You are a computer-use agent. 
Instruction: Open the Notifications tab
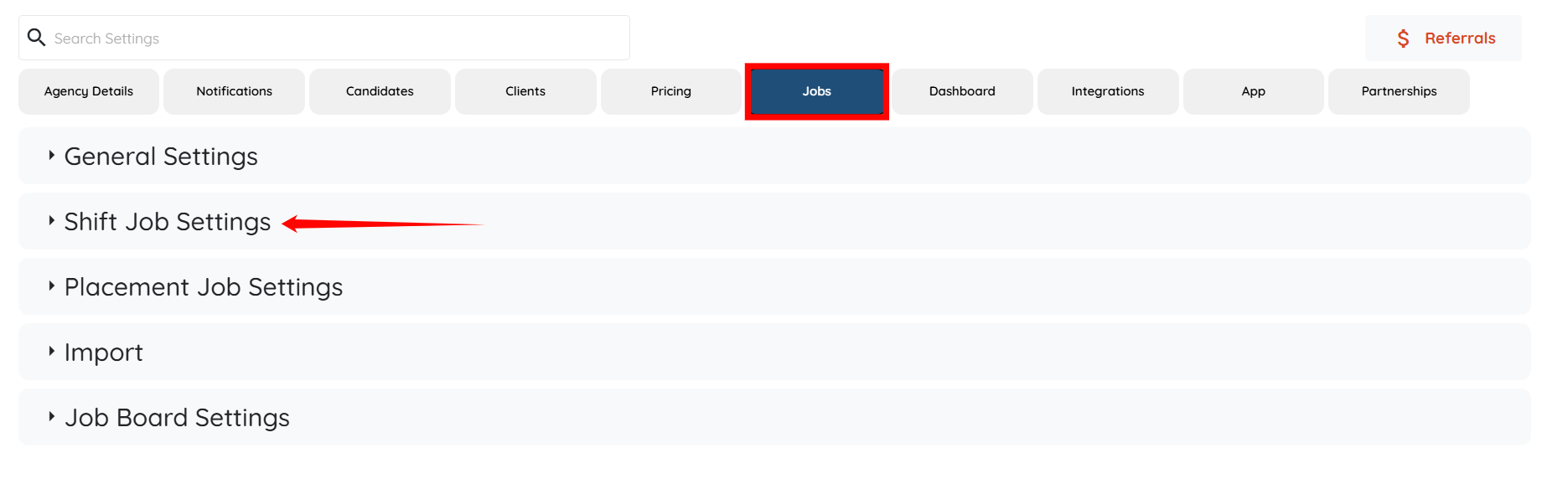pyautogui.click(x=235, y=91)
